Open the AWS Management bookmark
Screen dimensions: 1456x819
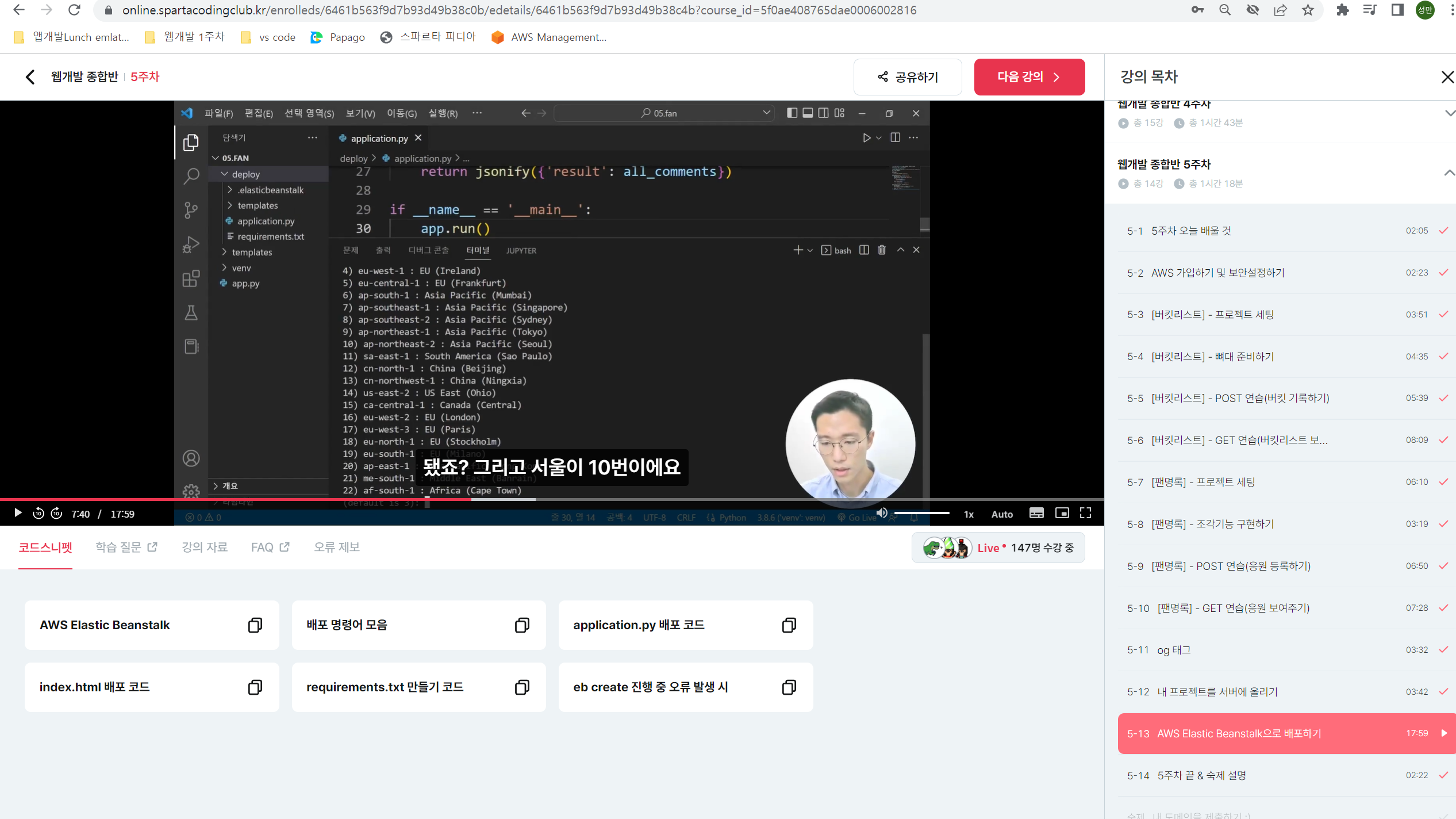click(550, 37)
